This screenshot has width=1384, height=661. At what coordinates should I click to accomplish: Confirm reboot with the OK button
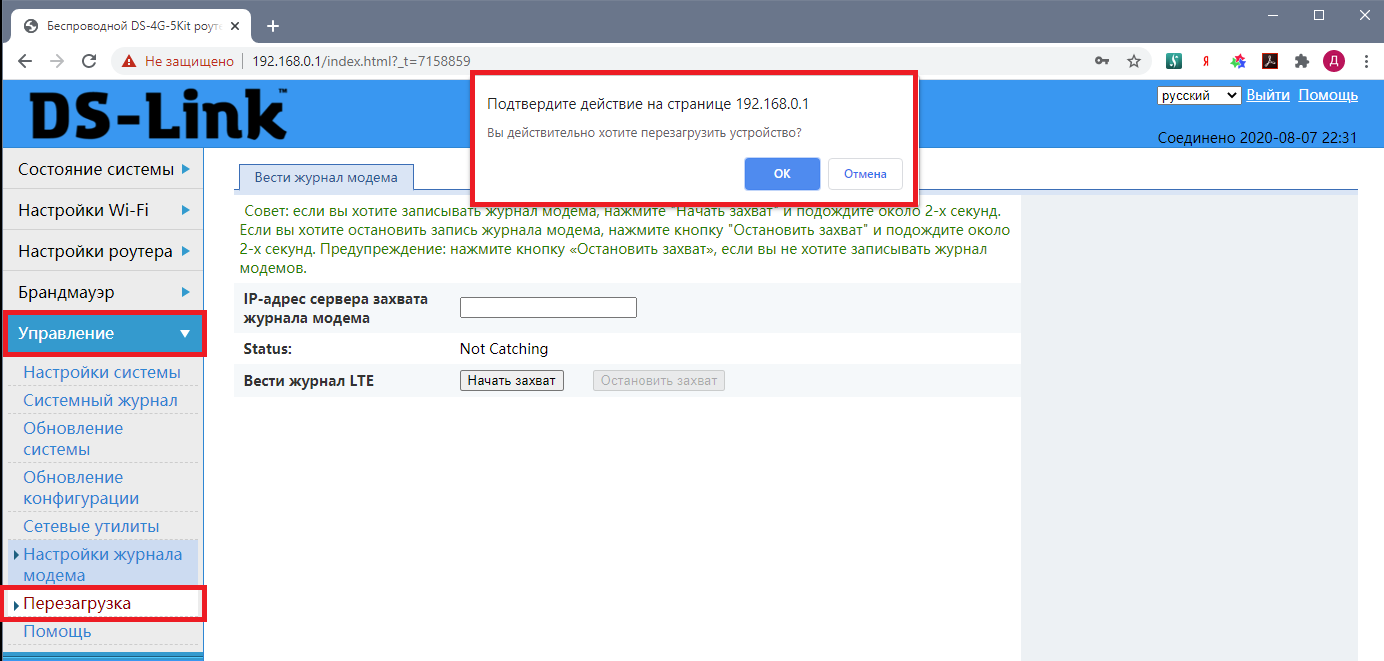point(782,174)
